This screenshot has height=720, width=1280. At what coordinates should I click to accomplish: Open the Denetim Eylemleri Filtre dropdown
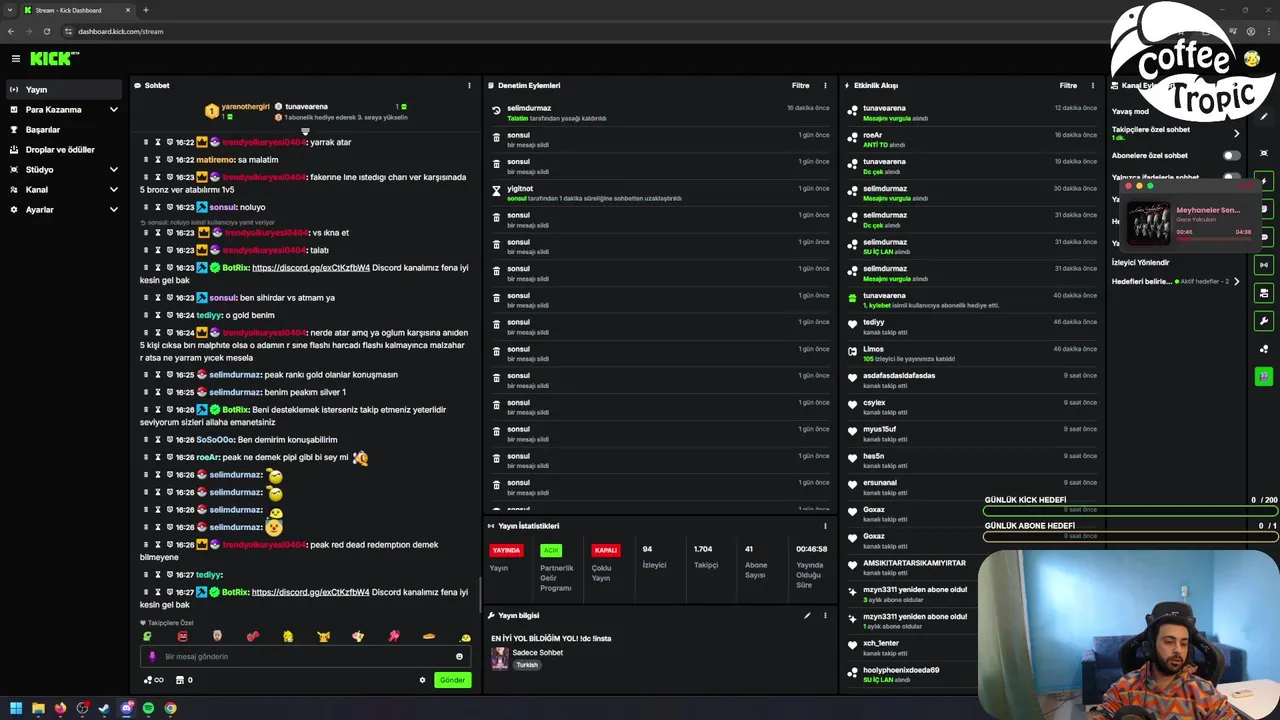coord(800,85)
